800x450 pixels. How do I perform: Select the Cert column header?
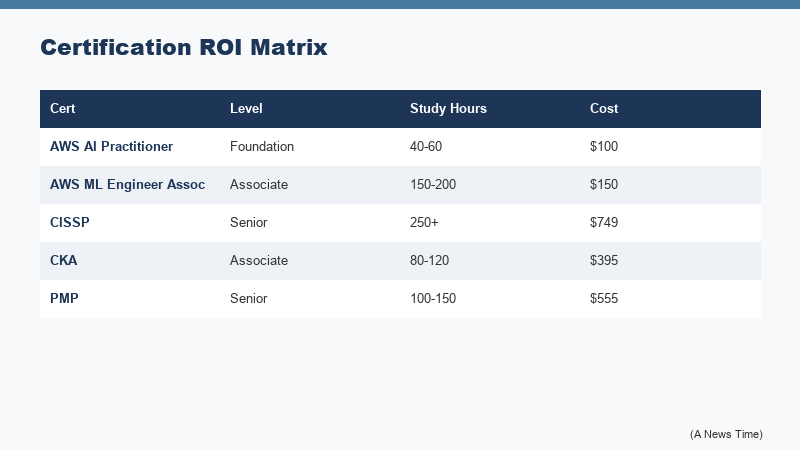[x=63, y=109]
